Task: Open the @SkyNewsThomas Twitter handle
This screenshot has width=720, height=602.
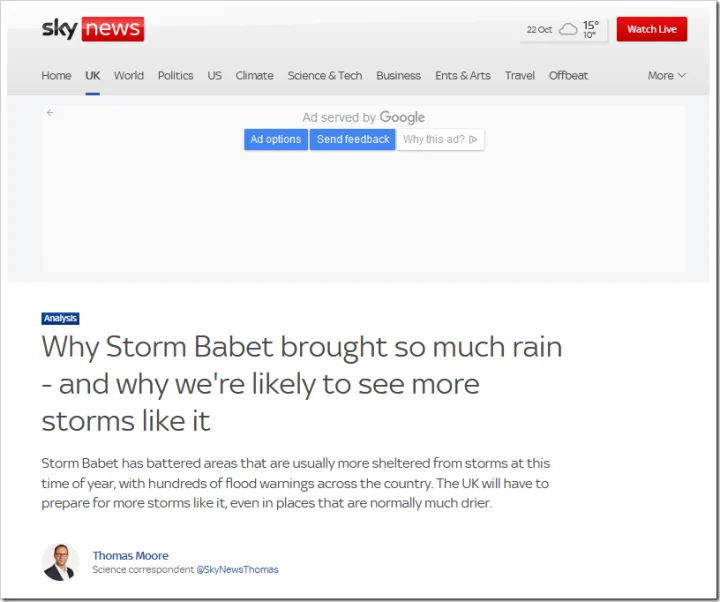Action: click(x=237, y=569)
